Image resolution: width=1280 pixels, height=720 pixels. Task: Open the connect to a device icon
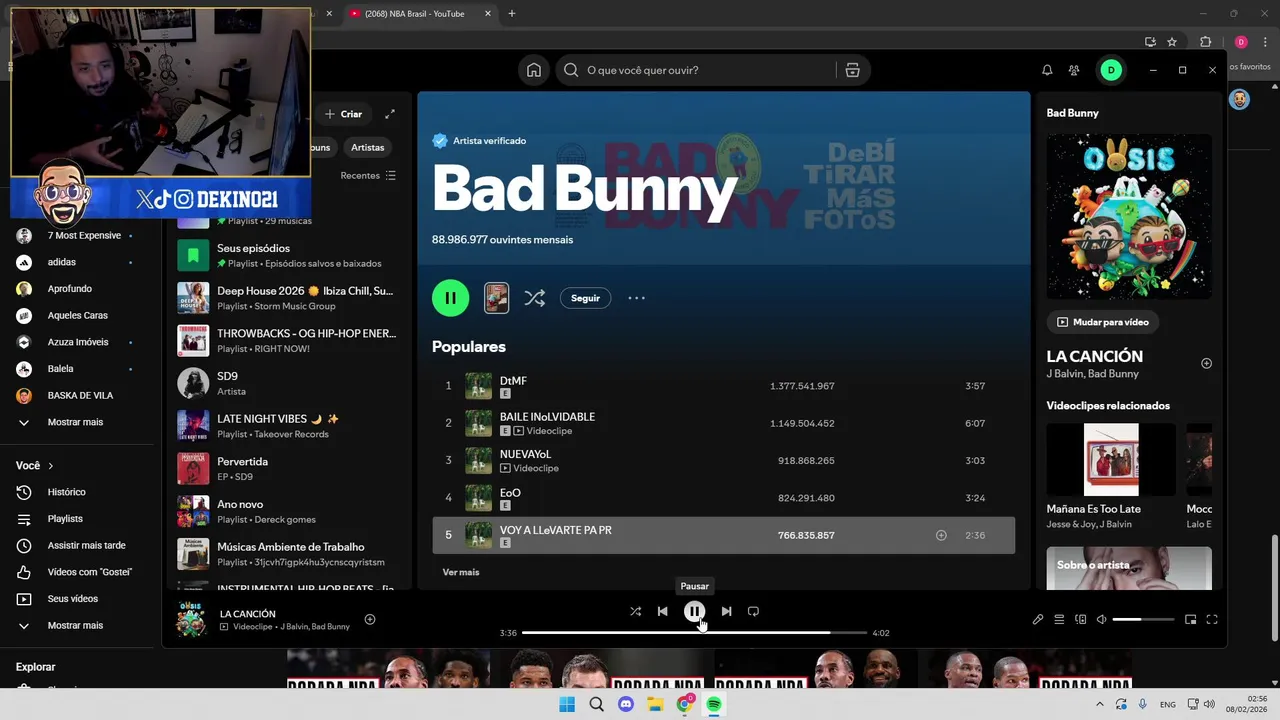tap(1080, 619)
